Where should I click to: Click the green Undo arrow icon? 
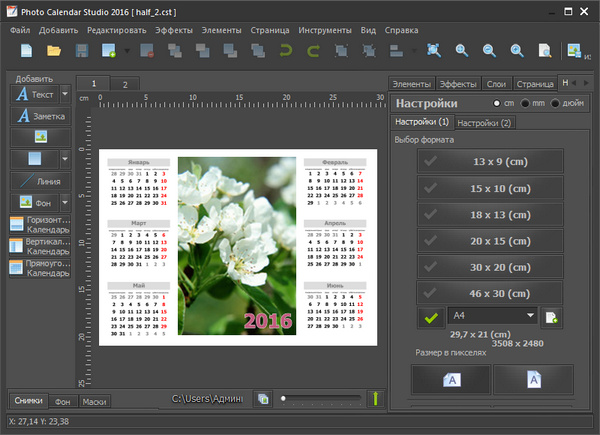[x=285, y=50]
